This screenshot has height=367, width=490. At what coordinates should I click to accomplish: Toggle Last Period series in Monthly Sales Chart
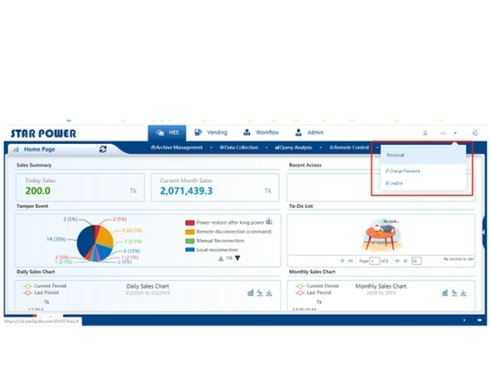coord(313,293)
